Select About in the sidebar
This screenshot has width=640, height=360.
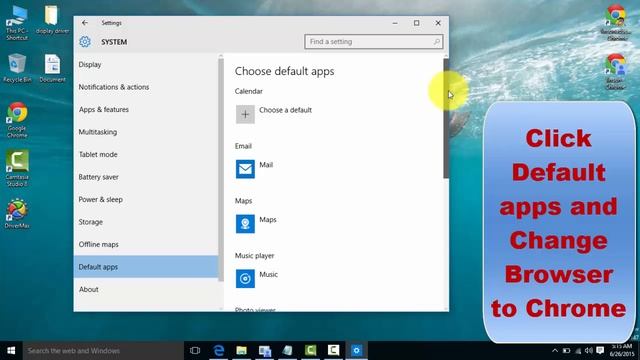[146, 289]
